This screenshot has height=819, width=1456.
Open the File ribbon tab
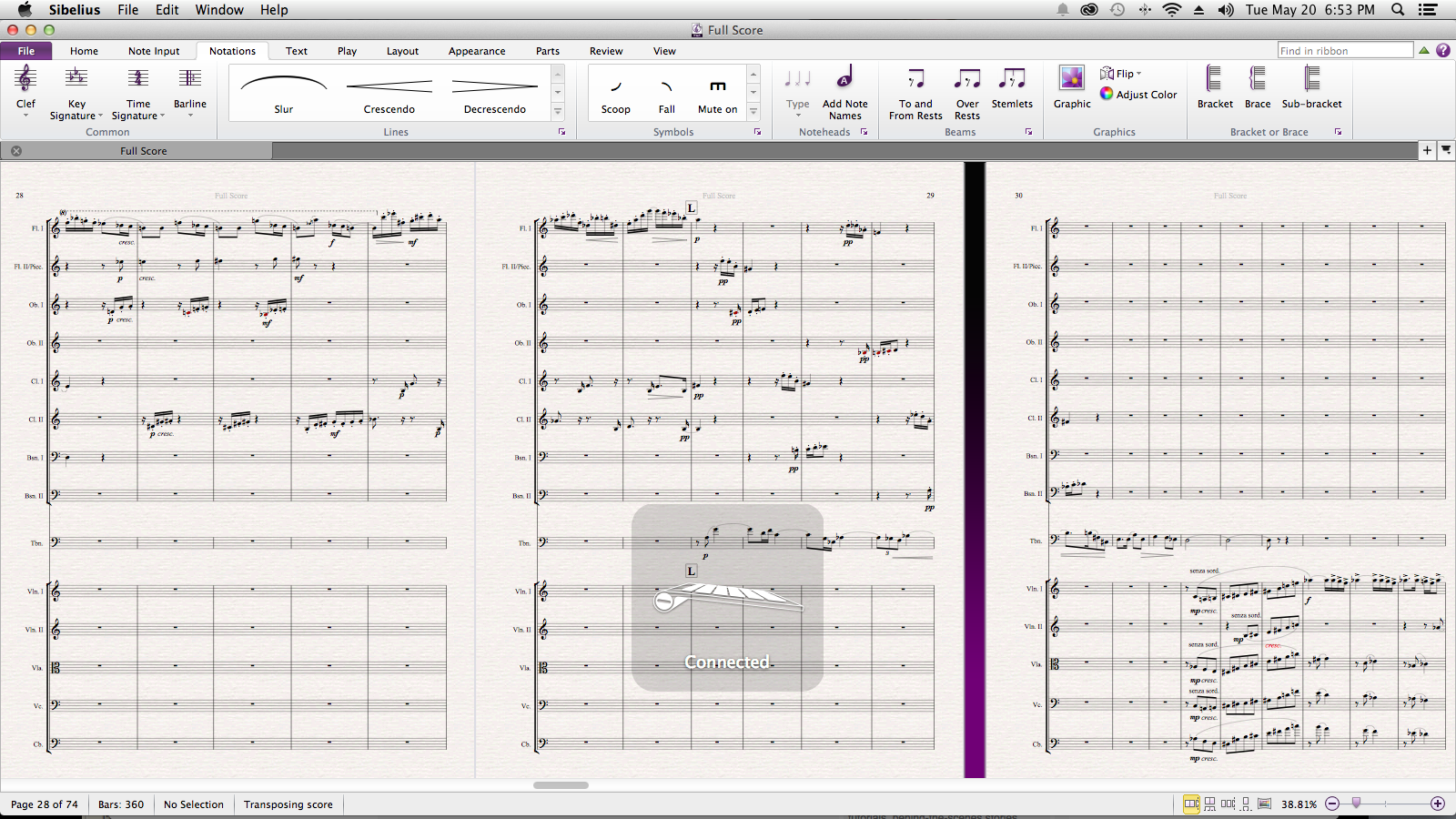pyautogui.click(x=26, y=51)
